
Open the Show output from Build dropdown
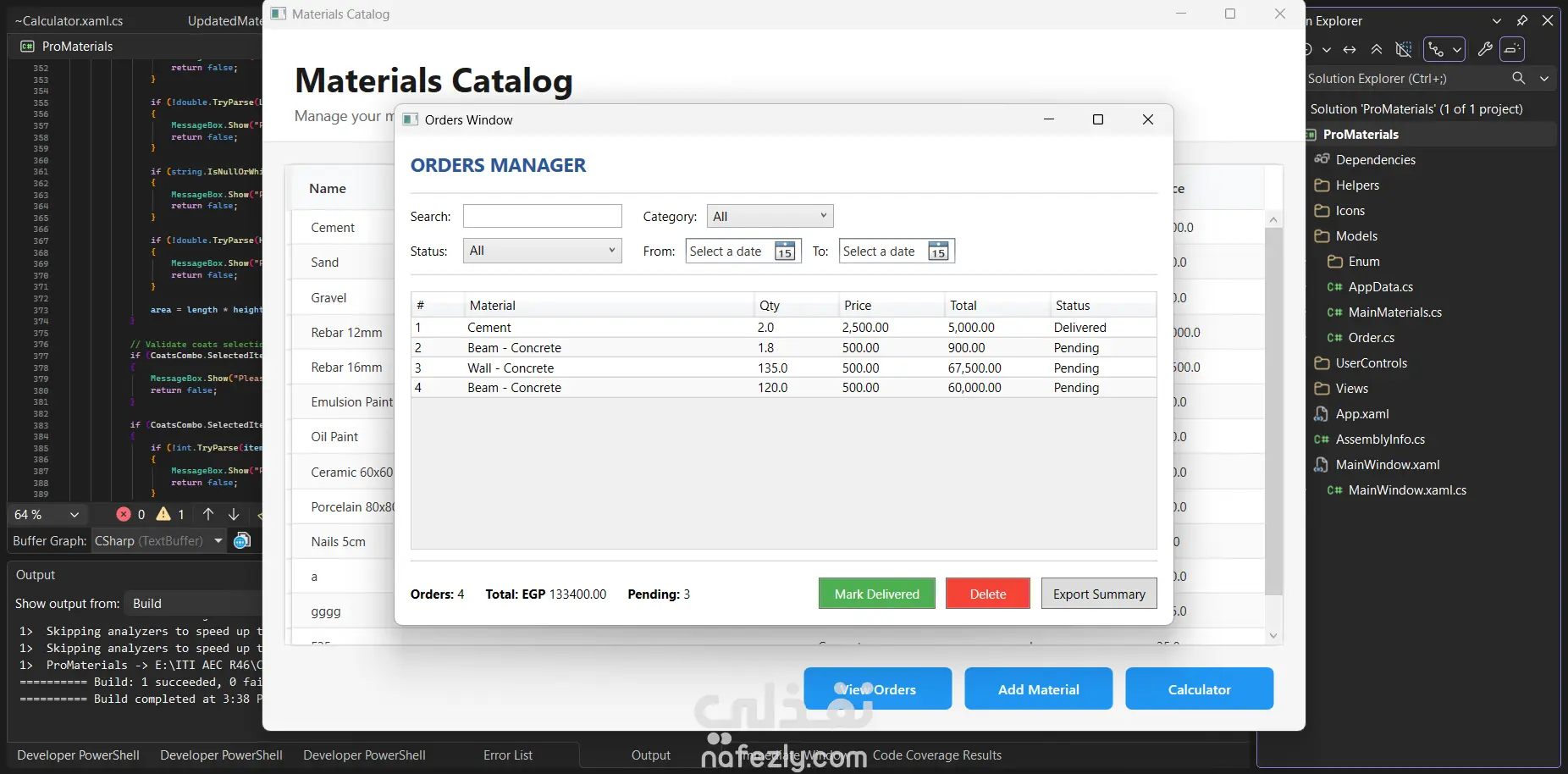[193, 604]
